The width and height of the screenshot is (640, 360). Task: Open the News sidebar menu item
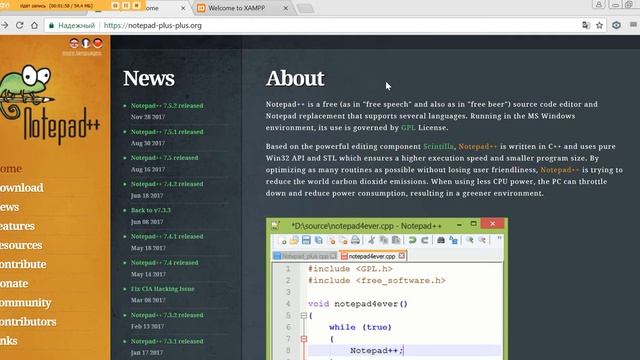(9, 207)
